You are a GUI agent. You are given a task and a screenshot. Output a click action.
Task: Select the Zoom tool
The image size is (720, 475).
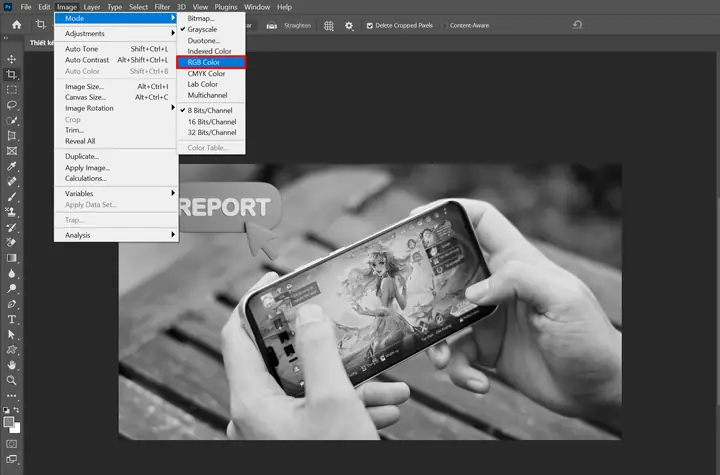pos(11,380)
